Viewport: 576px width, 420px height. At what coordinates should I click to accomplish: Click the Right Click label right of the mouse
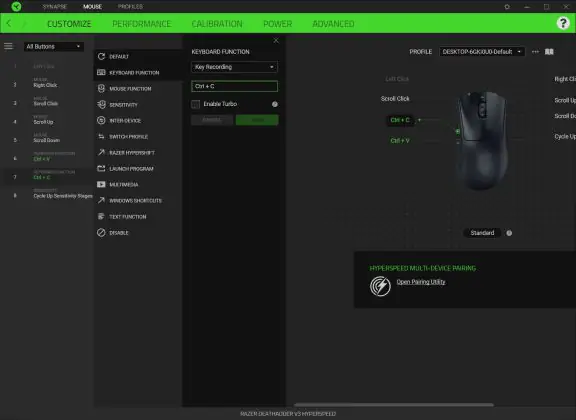[x=565, y=79]
